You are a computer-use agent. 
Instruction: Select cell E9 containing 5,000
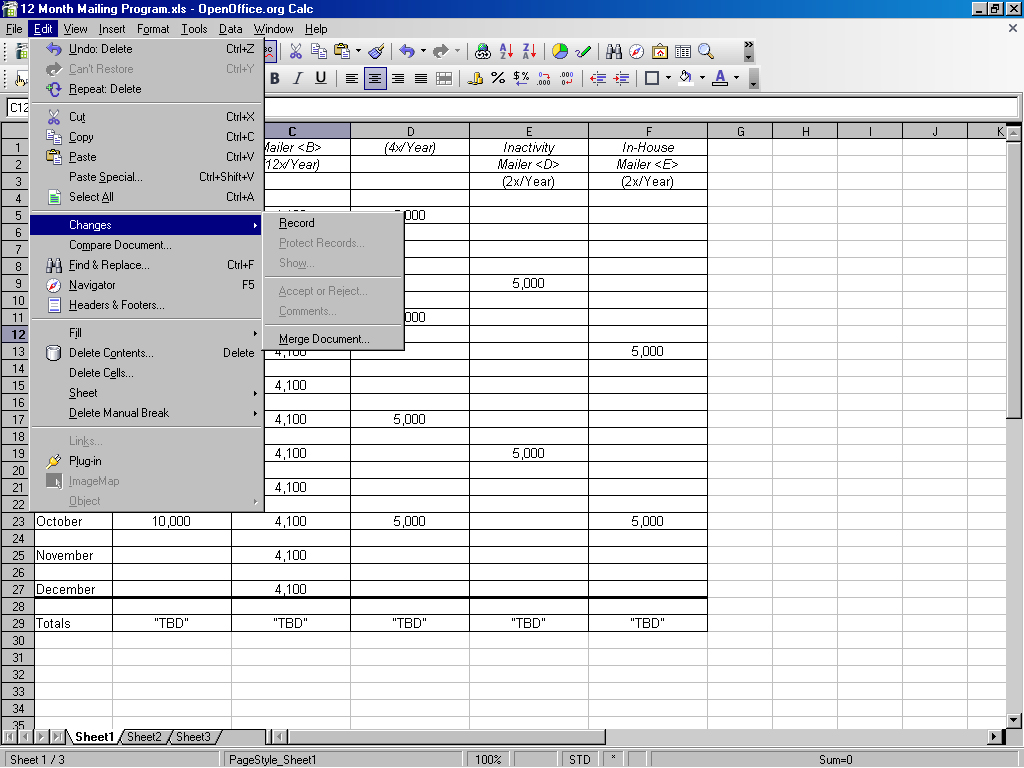(x=528, y=283)
